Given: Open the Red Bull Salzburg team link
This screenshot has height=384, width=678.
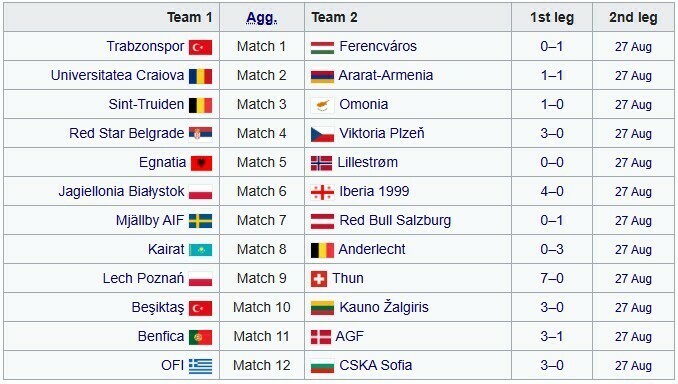Looking at the screenshot, I should coord(395,220).
